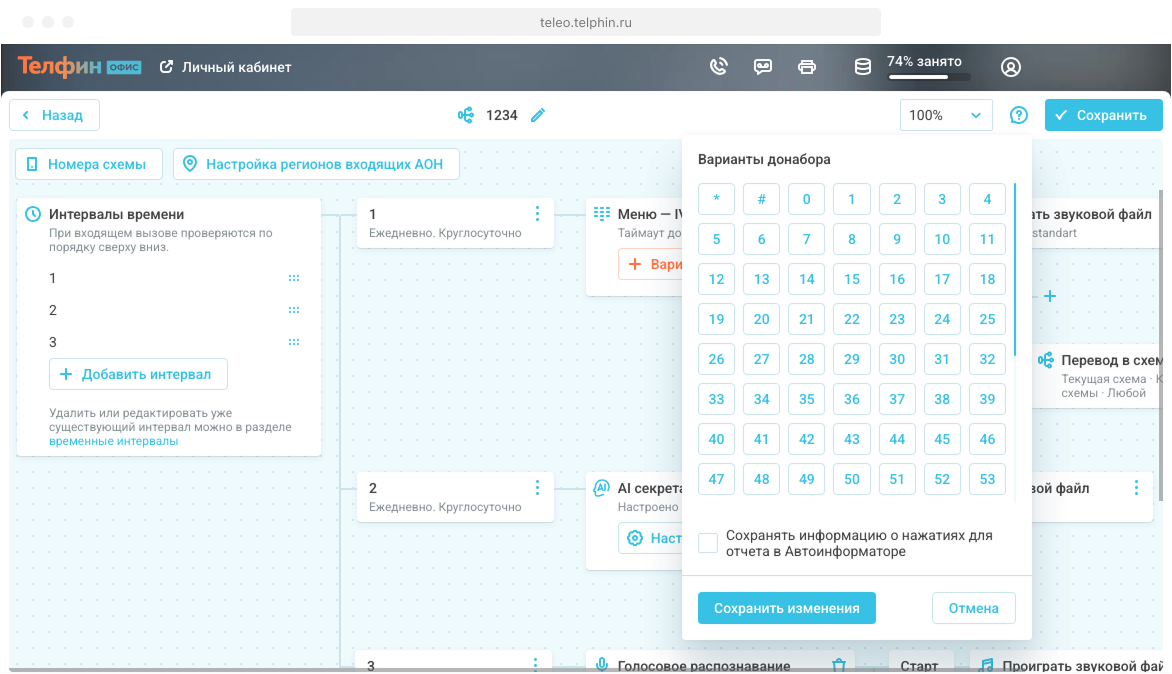Open the user profile icon

coord(1010,67)
